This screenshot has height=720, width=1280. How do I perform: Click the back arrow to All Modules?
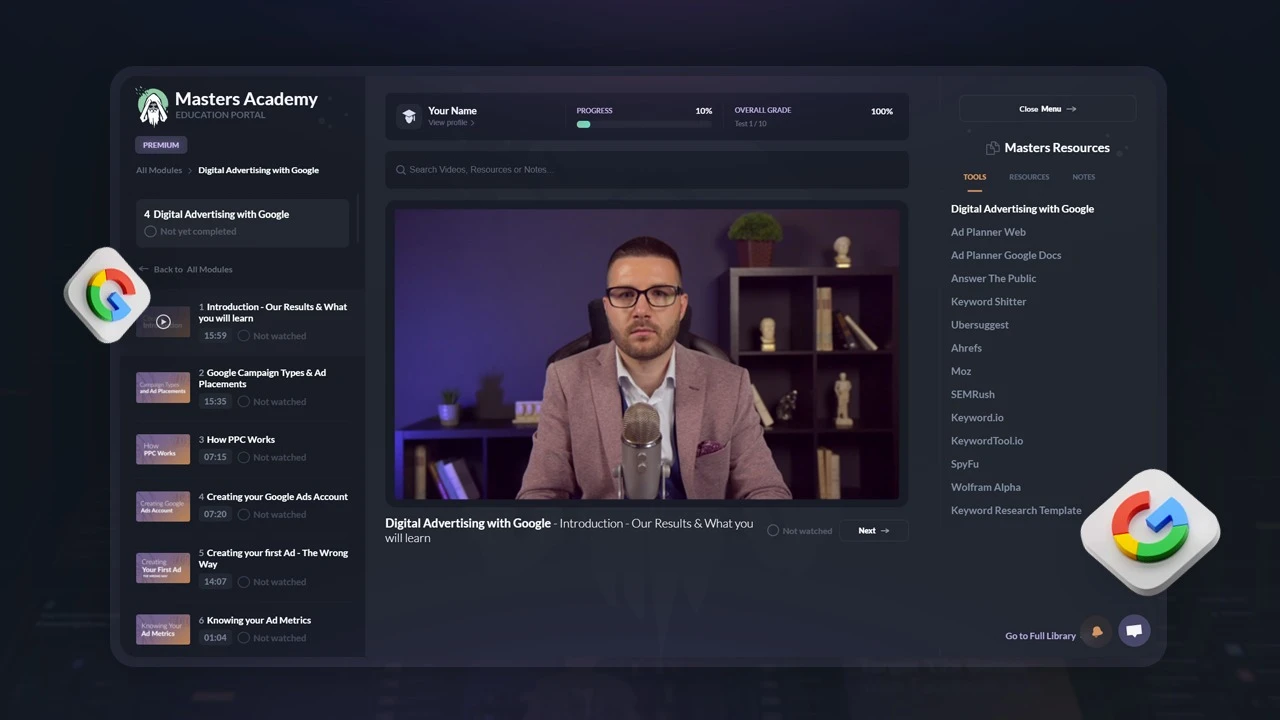click(144, 269)
